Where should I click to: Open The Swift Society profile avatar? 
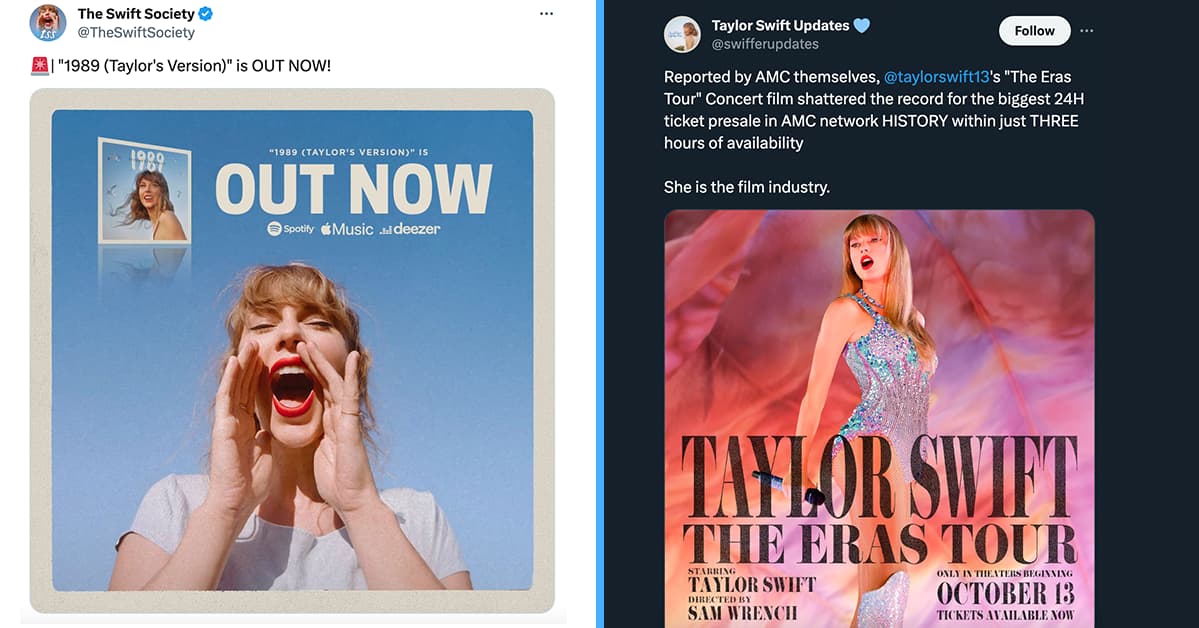click(47, 22)
